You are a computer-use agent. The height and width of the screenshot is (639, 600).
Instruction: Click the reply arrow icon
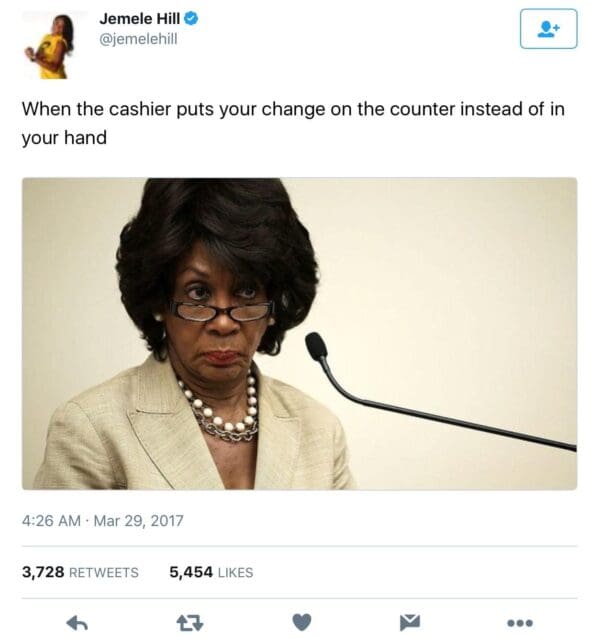pyautogui.click(x=77, y=622)
